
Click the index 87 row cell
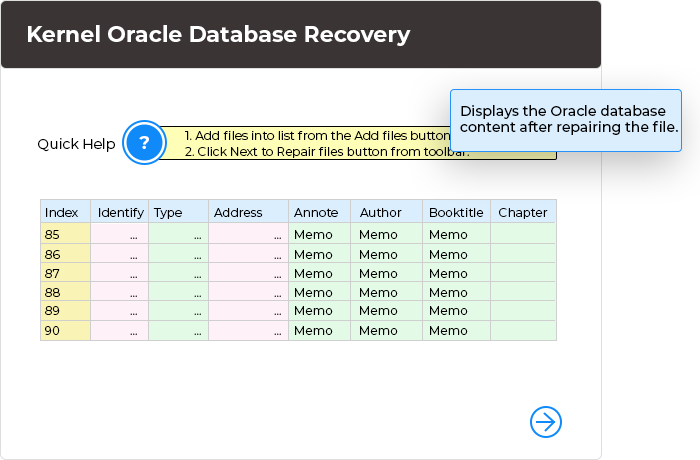pos(65,273)
